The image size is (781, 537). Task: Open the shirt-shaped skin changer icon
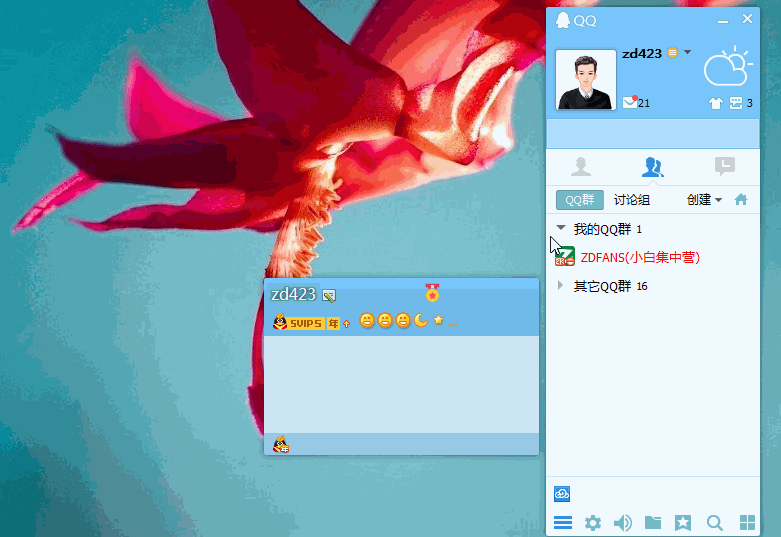coord(715,103)
